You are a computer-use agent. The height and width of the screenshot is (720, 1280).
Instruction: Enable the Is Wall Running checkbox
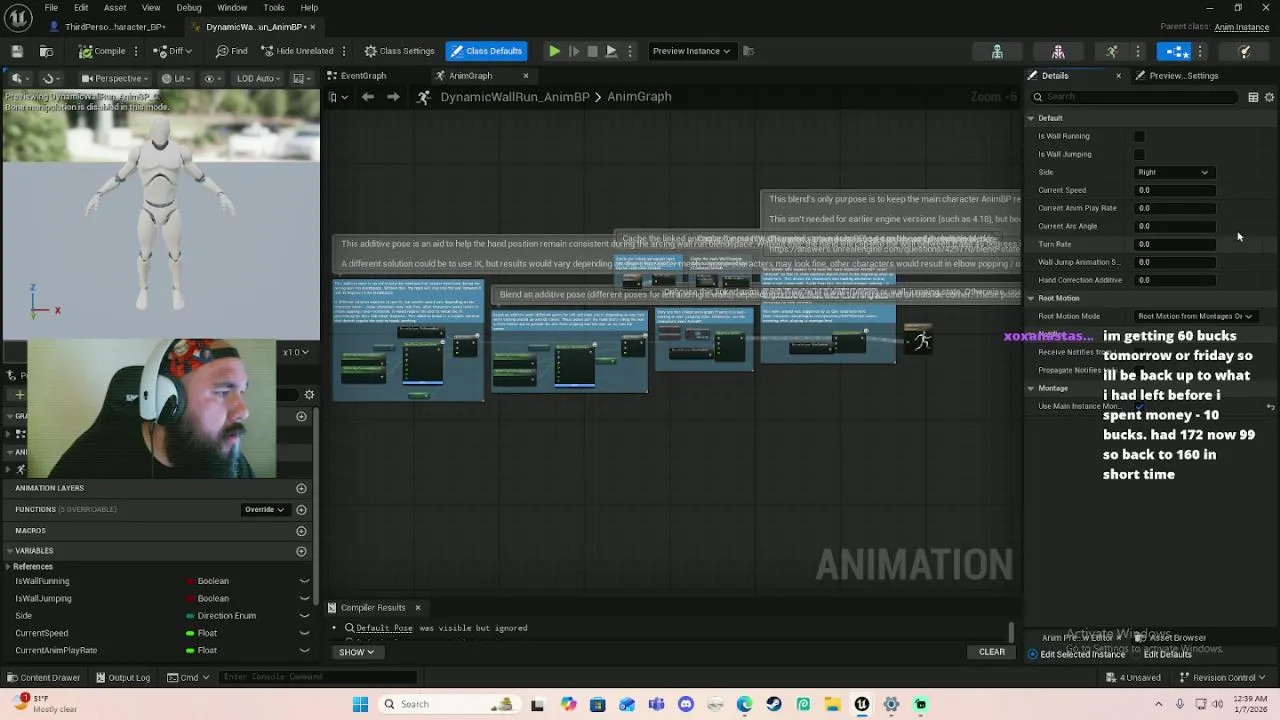[x=1139, y=136]
